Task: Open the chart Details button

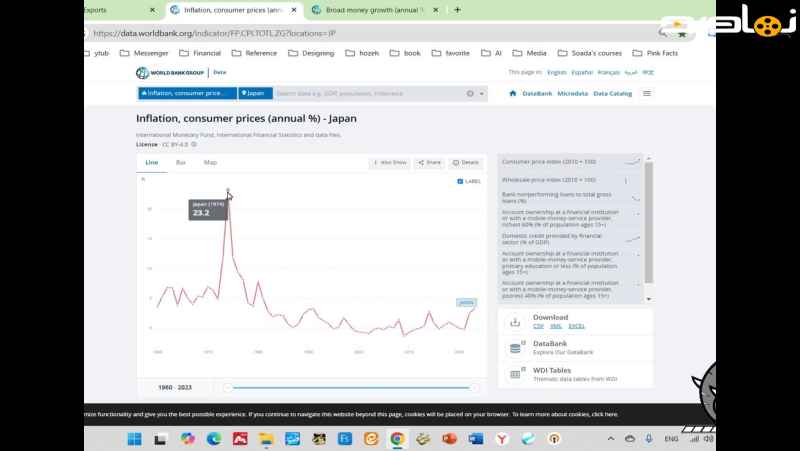Action: [x=465, y=162]
